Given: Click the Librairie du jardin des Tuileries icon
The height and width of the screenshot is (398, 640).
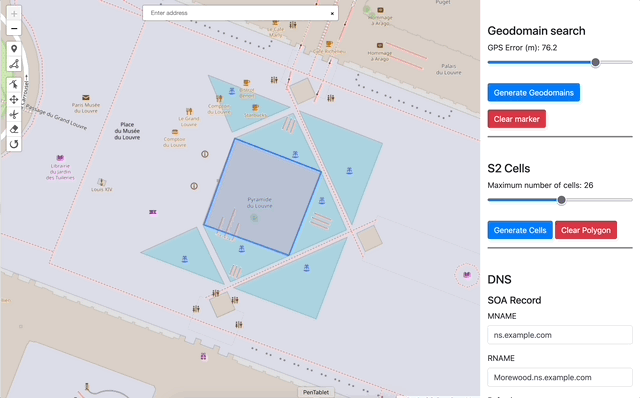Looking at the screenshot, I should point(60,158).
